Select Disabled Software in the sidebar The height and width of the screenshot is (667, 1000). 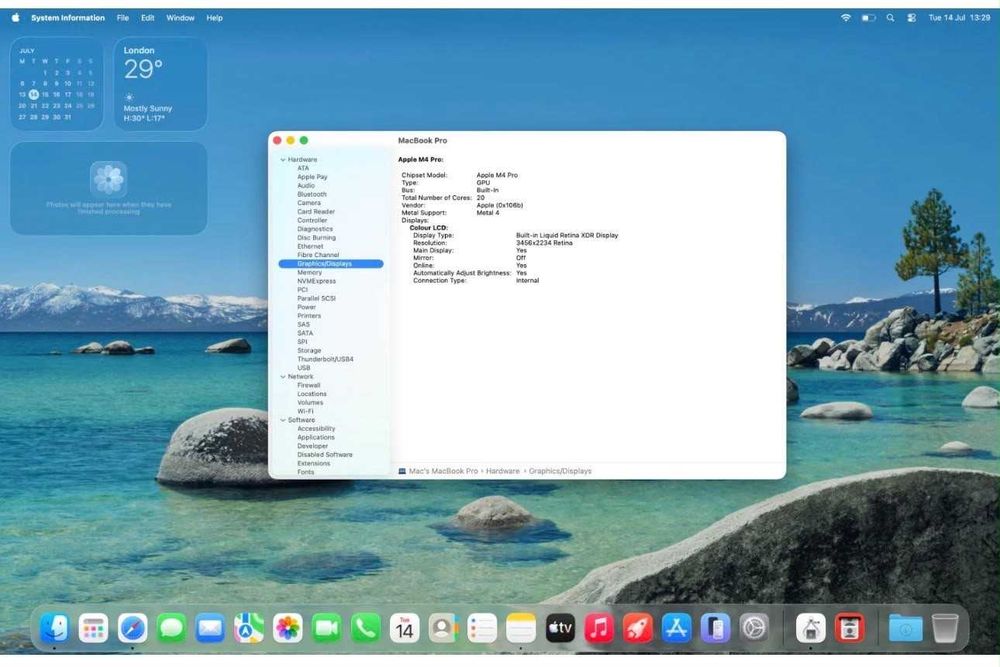(x=325, y=455)
